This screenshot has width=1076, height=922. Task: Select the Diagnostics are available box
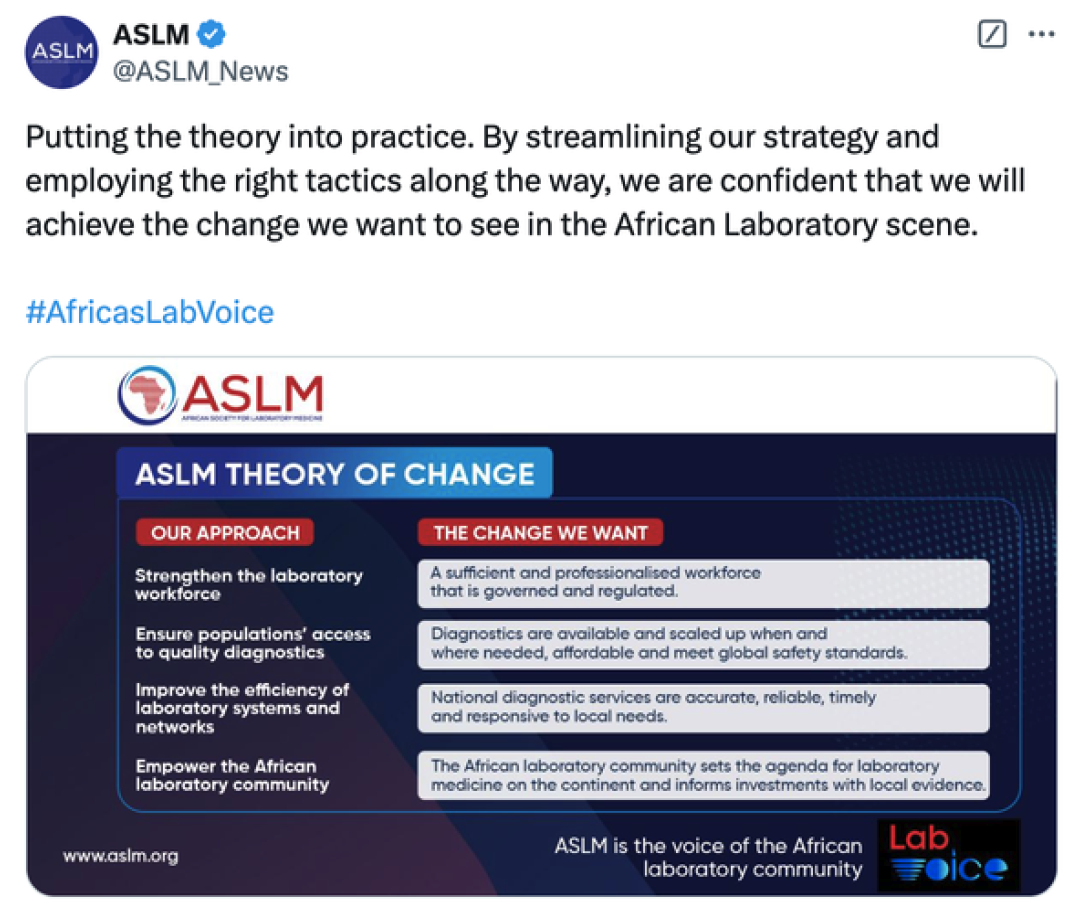[703, 644]
